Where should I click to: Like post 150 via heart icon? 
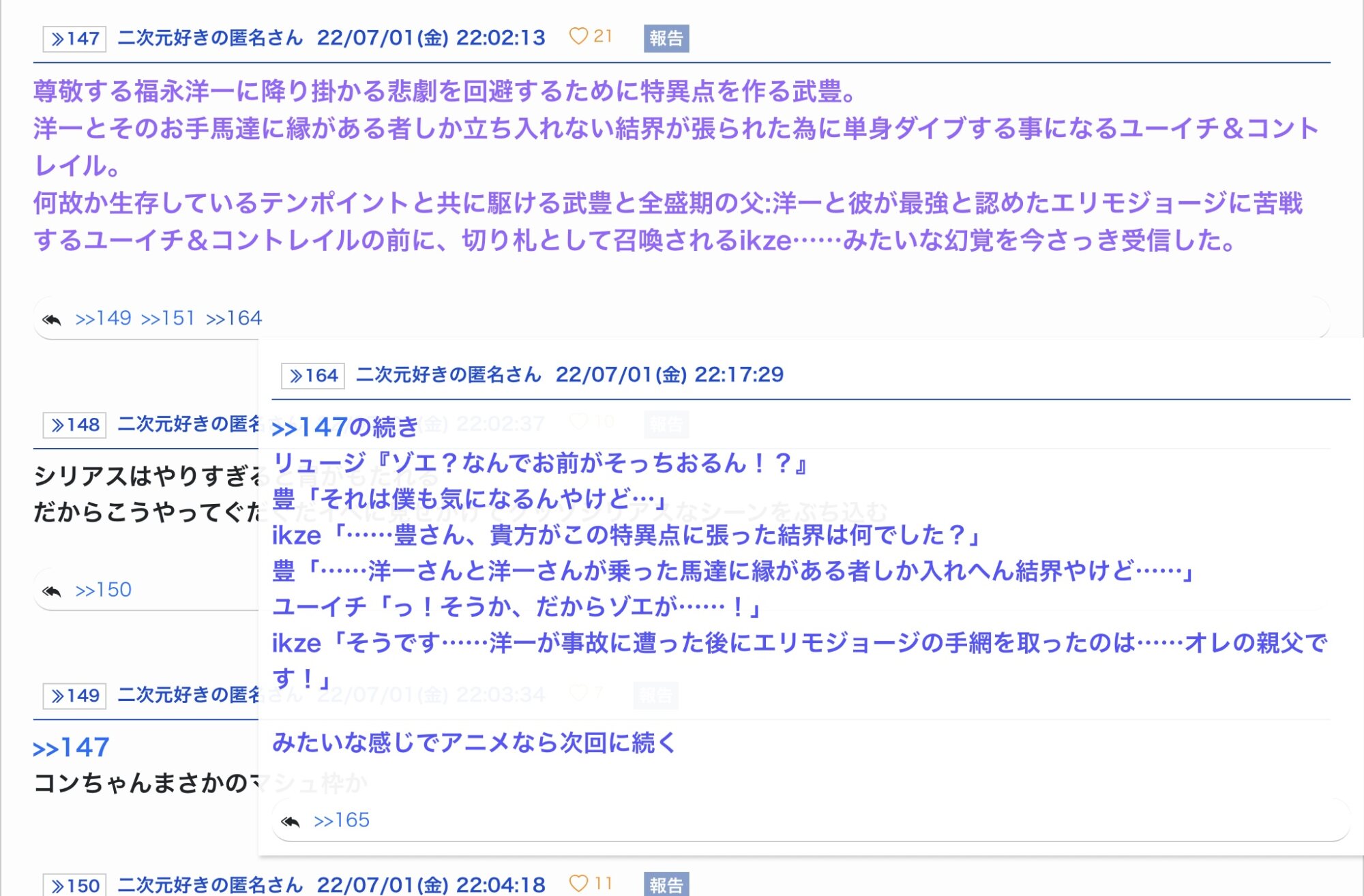point(578,884)
